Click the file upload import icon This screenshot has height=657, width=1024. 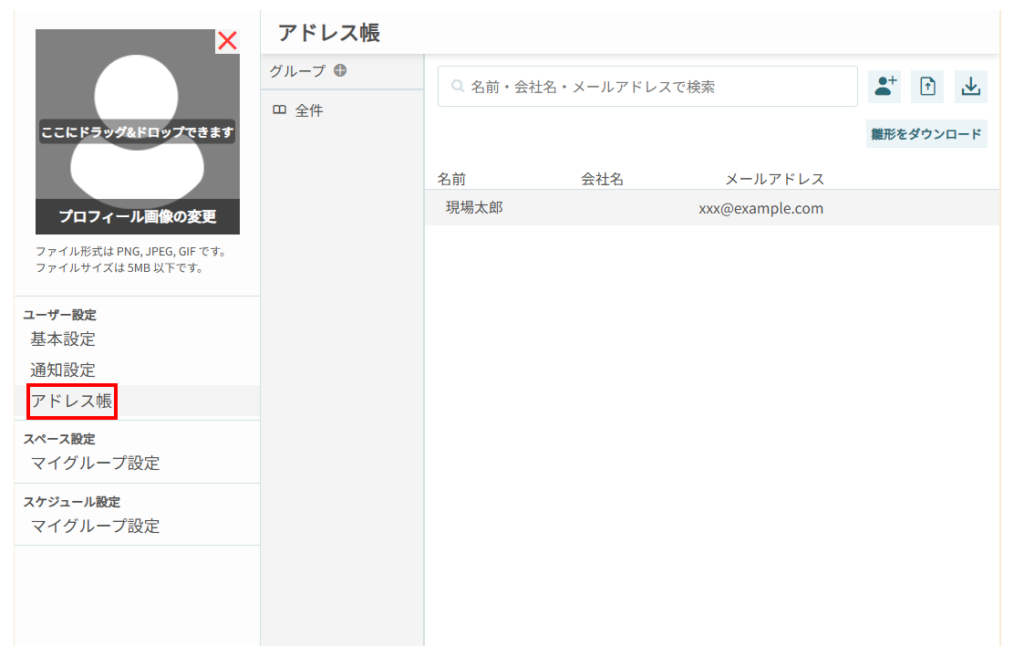pyautogui.click(x=927, y=87)
